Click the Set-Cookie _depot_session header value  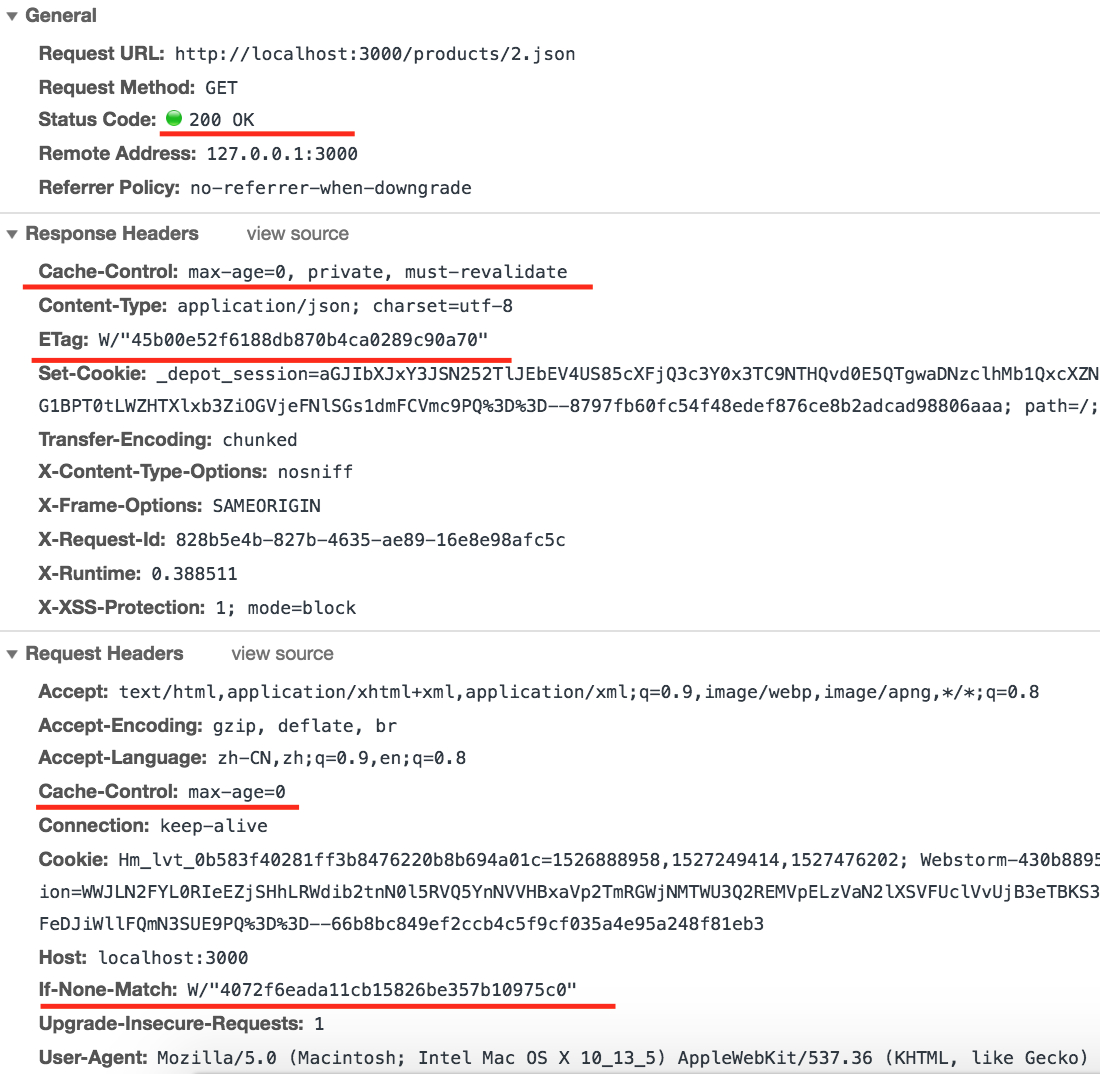click(x=568, y=390)
